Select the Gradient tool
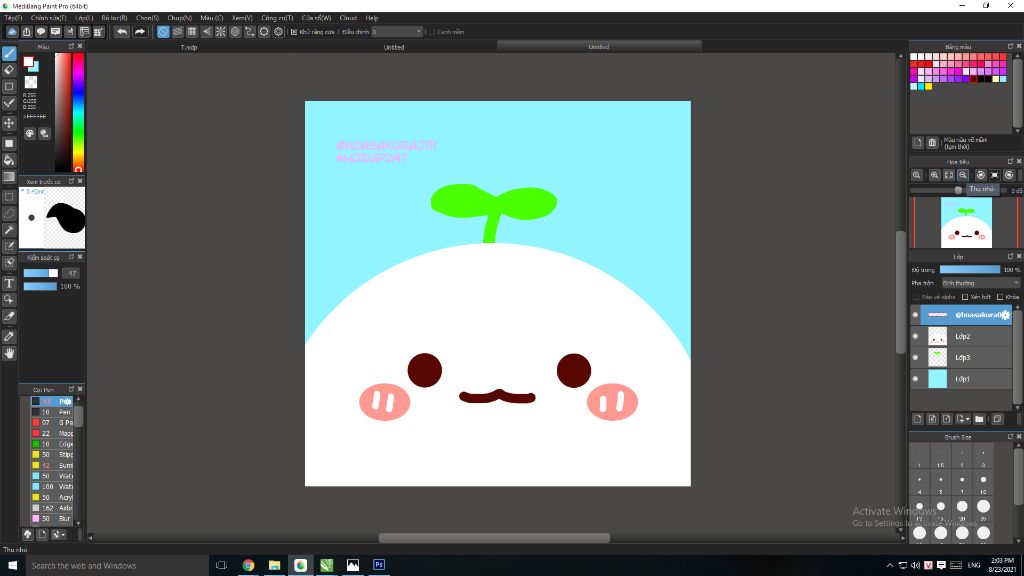Viewport: 1024px width, 576px height. coord(9,176)
